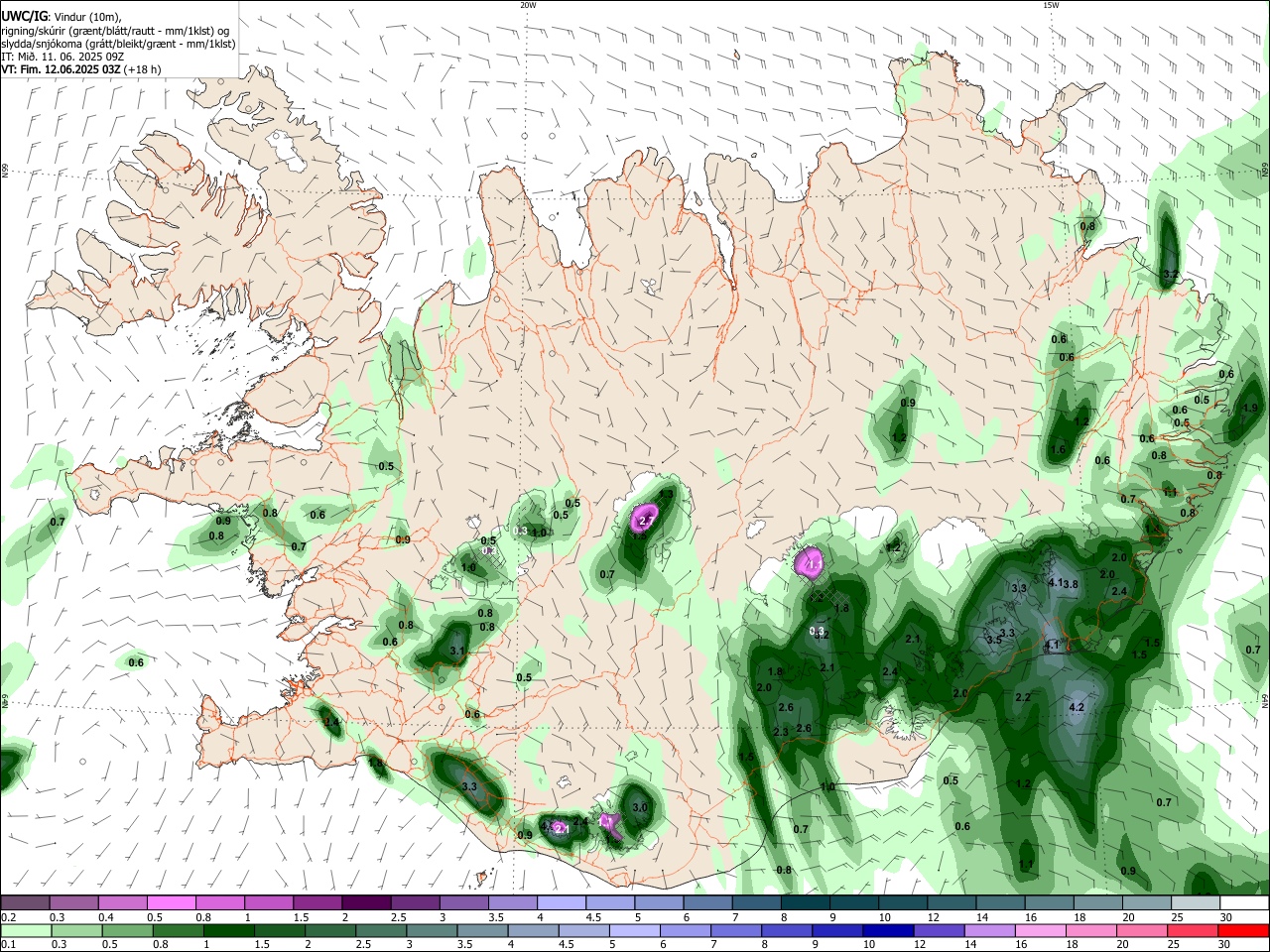Click the white swatch labelled 30 in upper row
The image size is (1270, 952).
tap(1244, 902)
